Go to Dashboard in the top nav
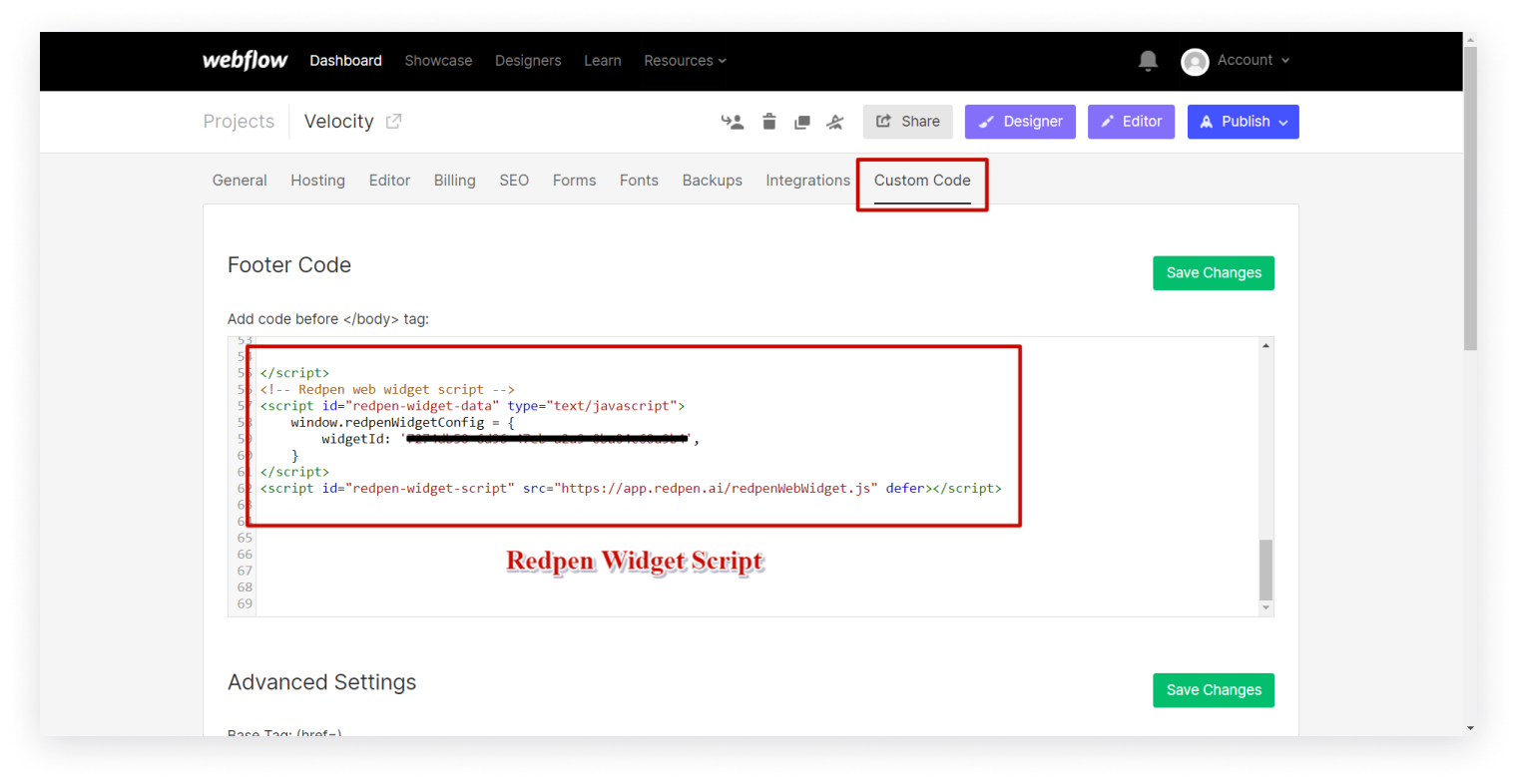 [x=345, y=61]
